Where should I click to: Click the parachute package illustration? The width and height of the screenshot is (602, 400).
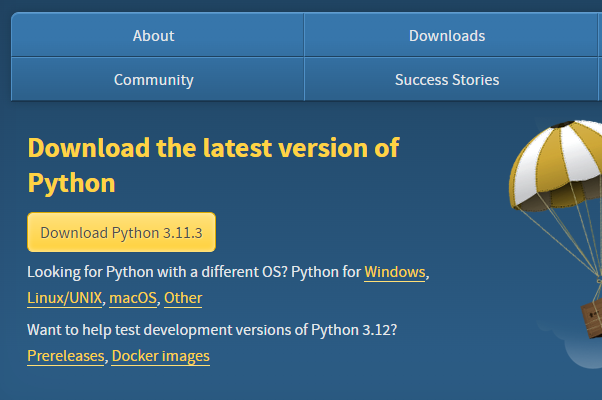557,229
